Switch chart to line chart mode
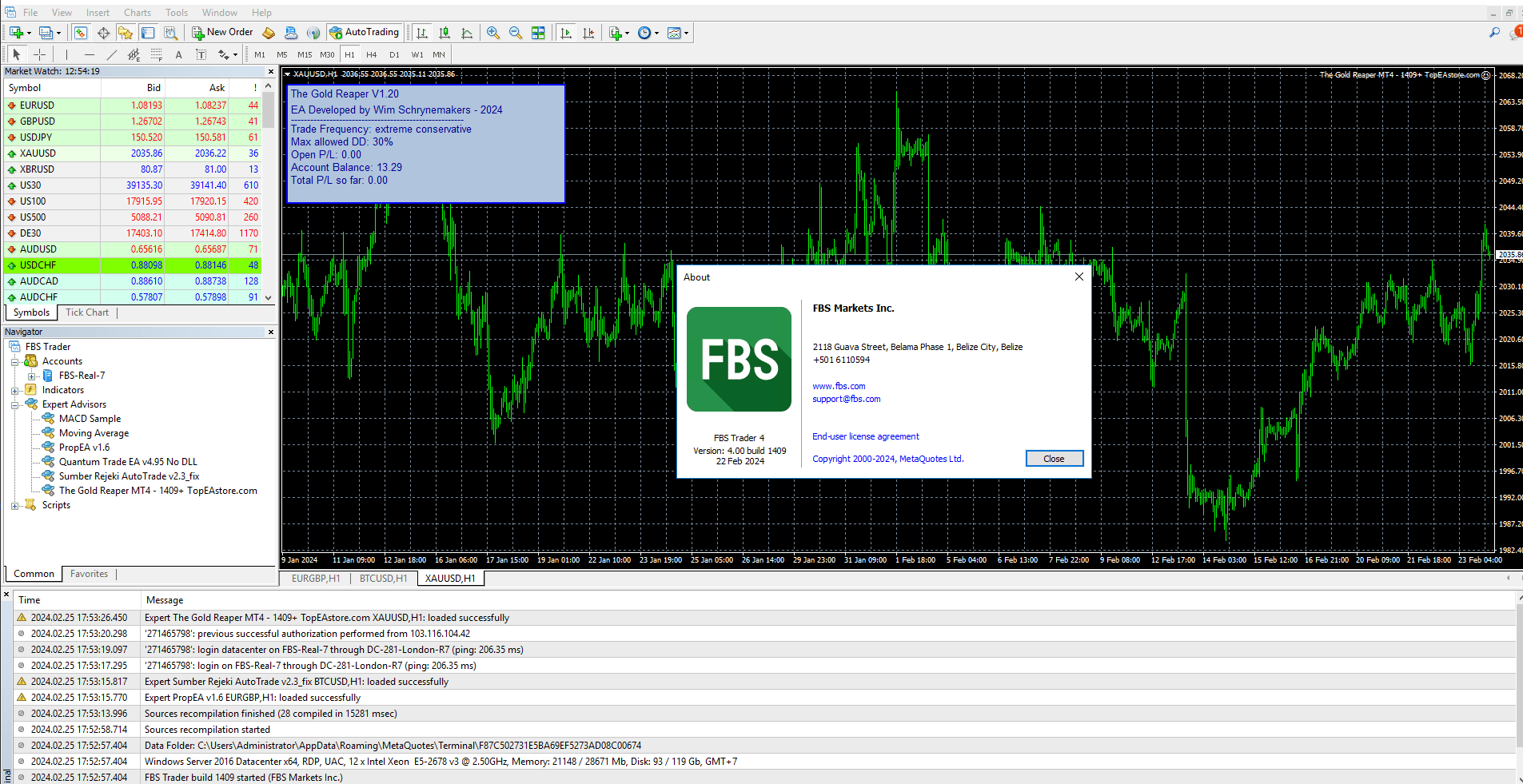 467,33
